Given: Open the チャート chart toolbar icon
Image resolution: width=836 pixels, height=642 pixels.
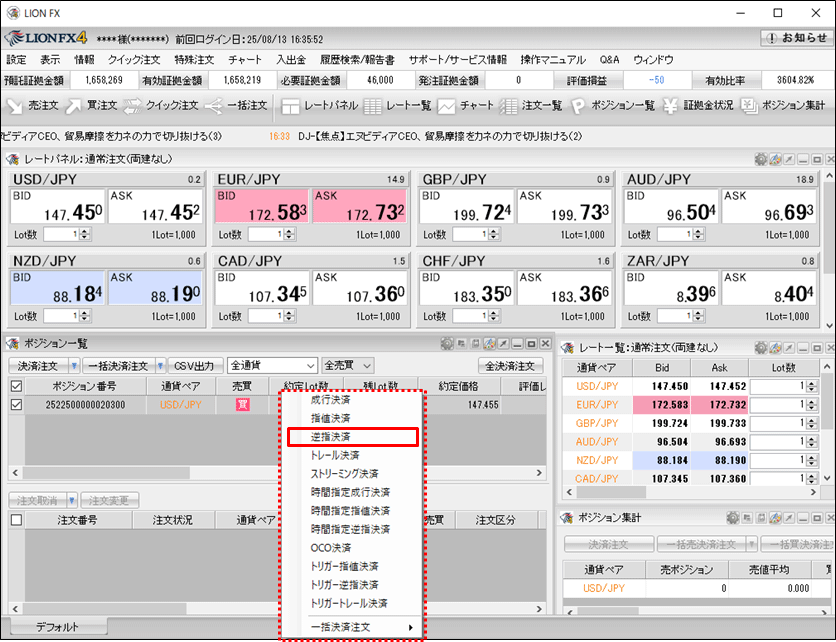Looking at the screenshot, I should coord(466,105).
